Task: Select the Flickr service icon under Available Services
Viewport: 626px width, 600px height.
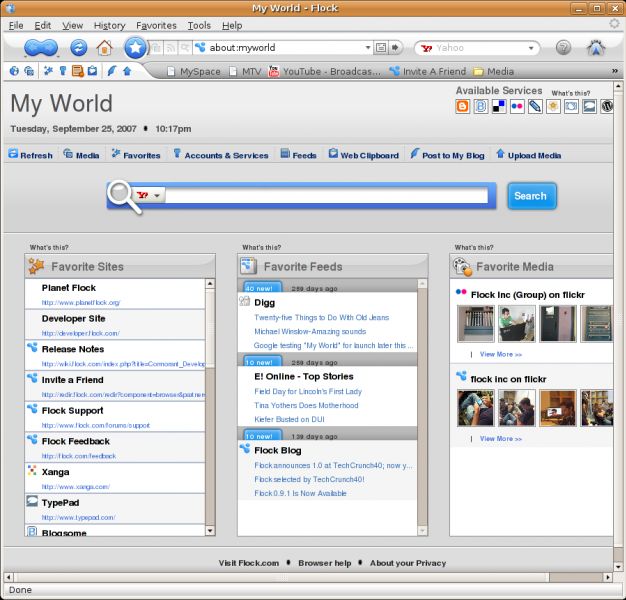Action: click(517, 106)
